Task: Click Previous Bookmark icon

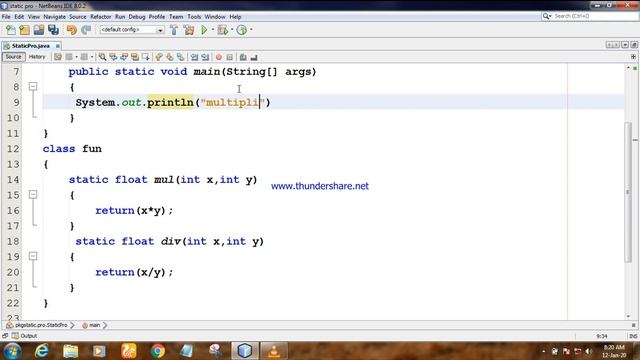Action: tap(159, 57)
